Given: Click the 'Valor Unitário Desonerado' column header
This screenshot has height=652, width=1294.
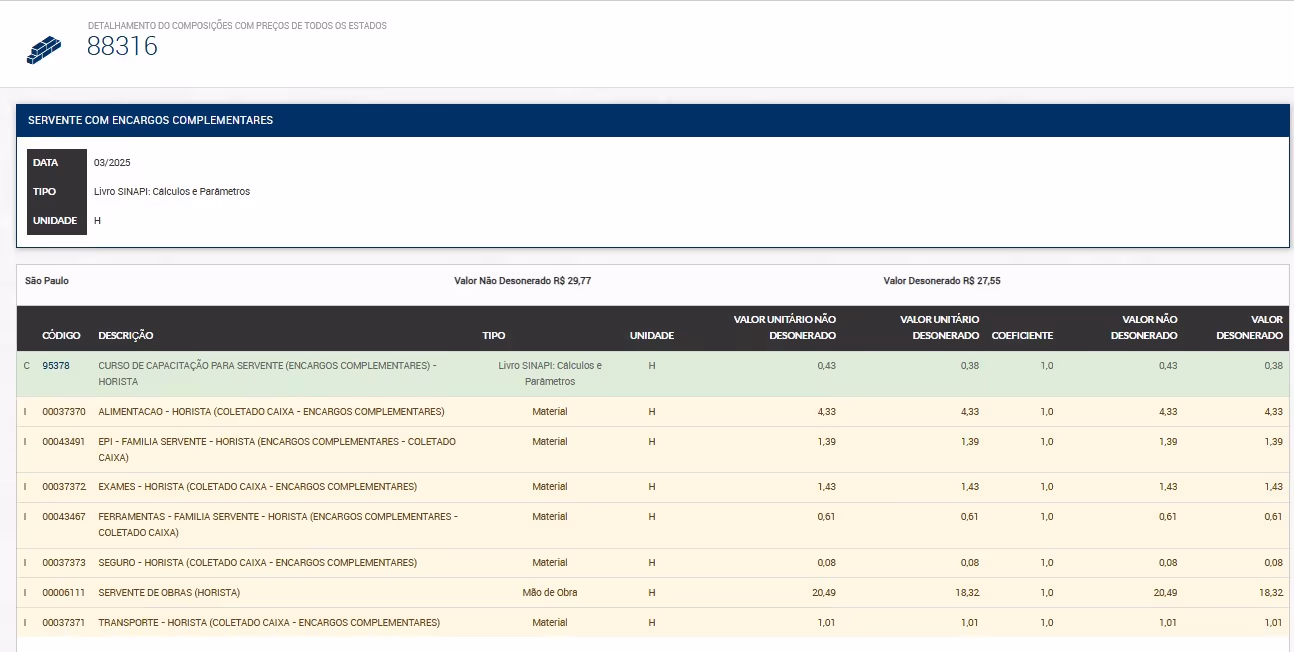Looking at the screenshot, I should pos(939,327).
